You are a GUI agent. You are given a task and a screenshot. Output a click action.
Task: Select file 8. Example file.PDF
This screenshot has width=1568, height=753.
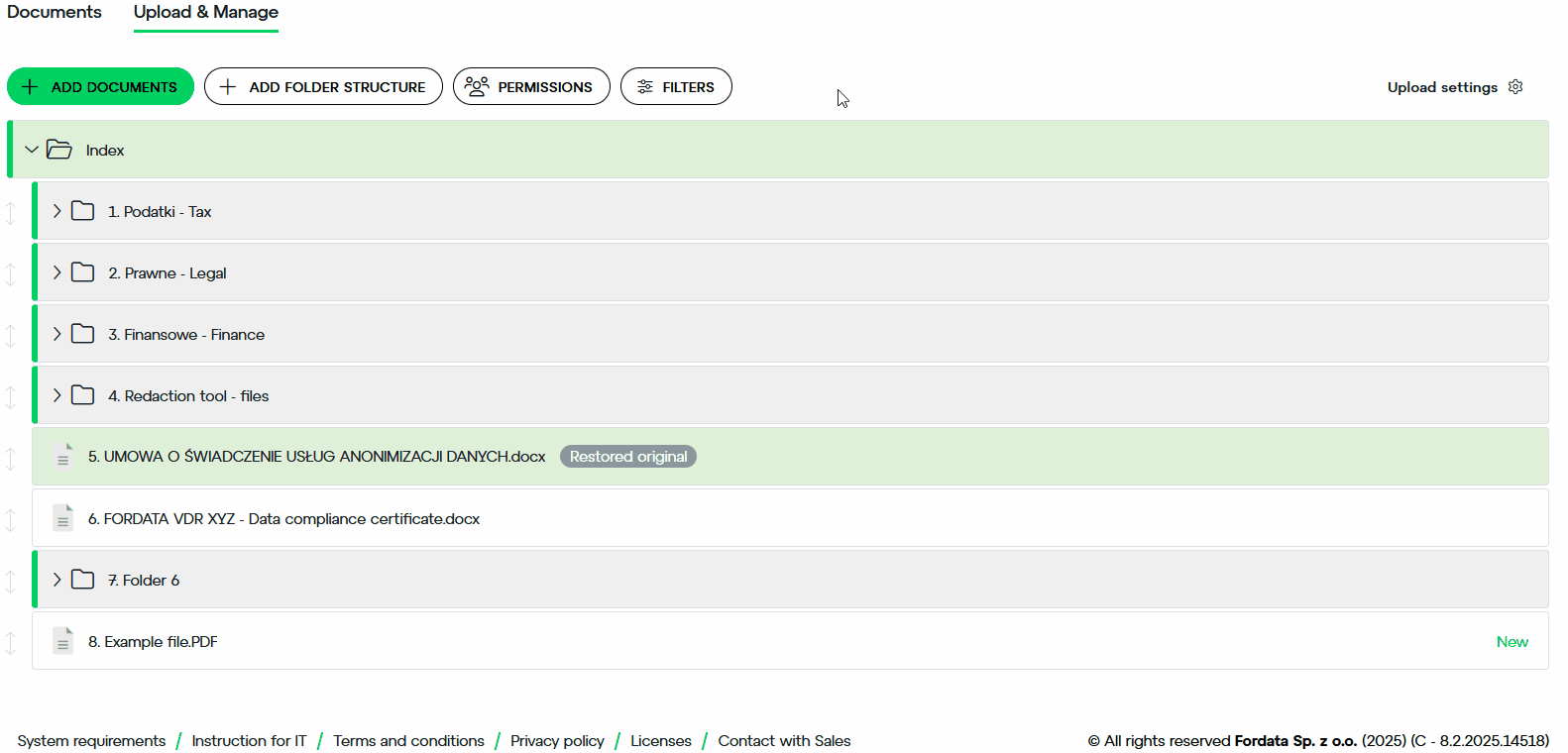click(x=153, y=642)
